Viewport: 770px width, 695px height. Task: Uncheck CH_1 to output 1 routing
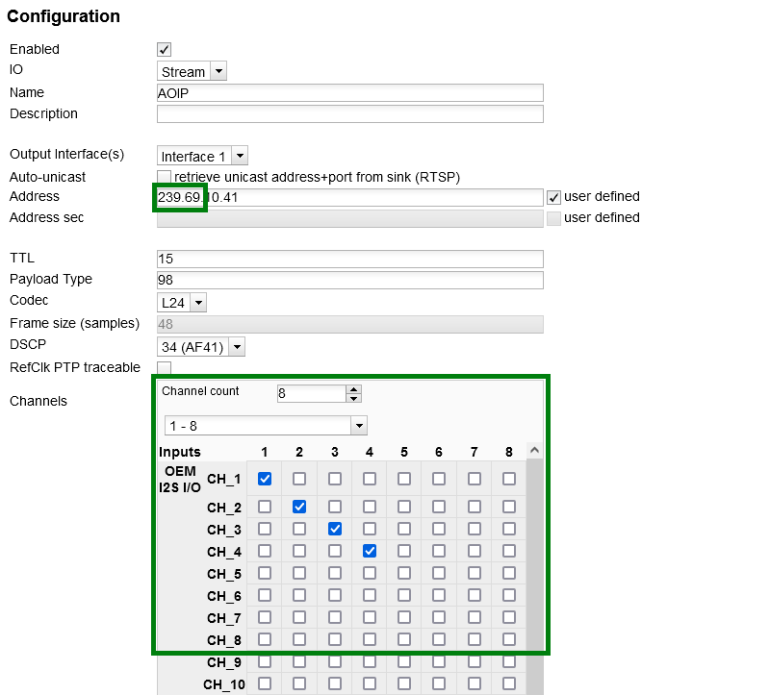tap(265, 478)
